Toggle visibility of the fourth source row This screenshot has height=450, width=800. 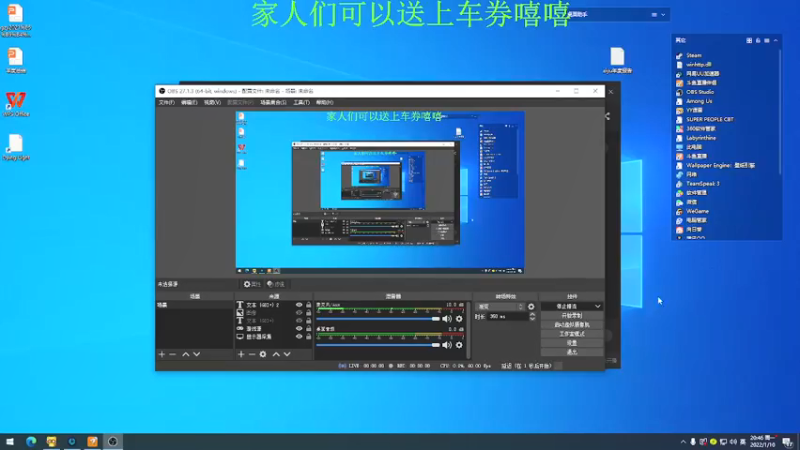pyautogui.click(x=299, y=329)
